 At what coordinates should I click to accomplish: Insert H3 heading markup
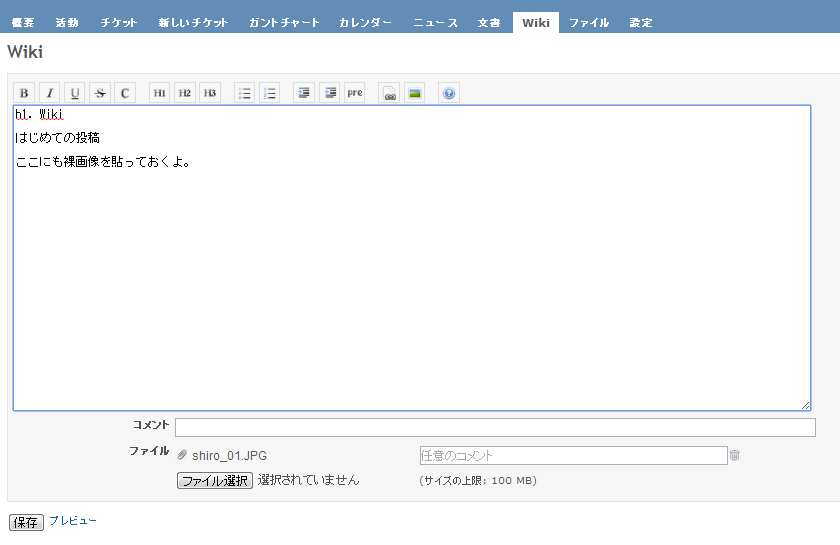(x=210, y=93)
